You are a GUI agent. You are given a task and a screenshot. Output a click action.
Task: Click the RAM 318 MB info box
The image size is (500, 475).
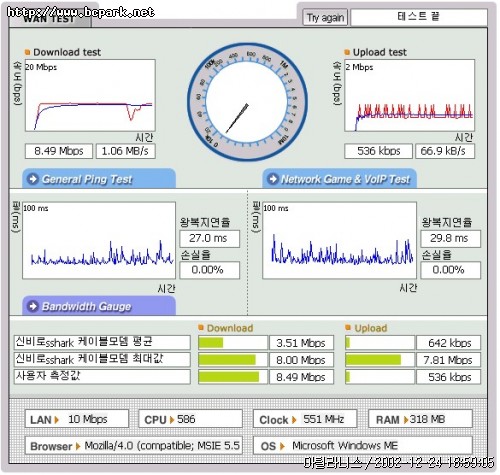(420, 419)
